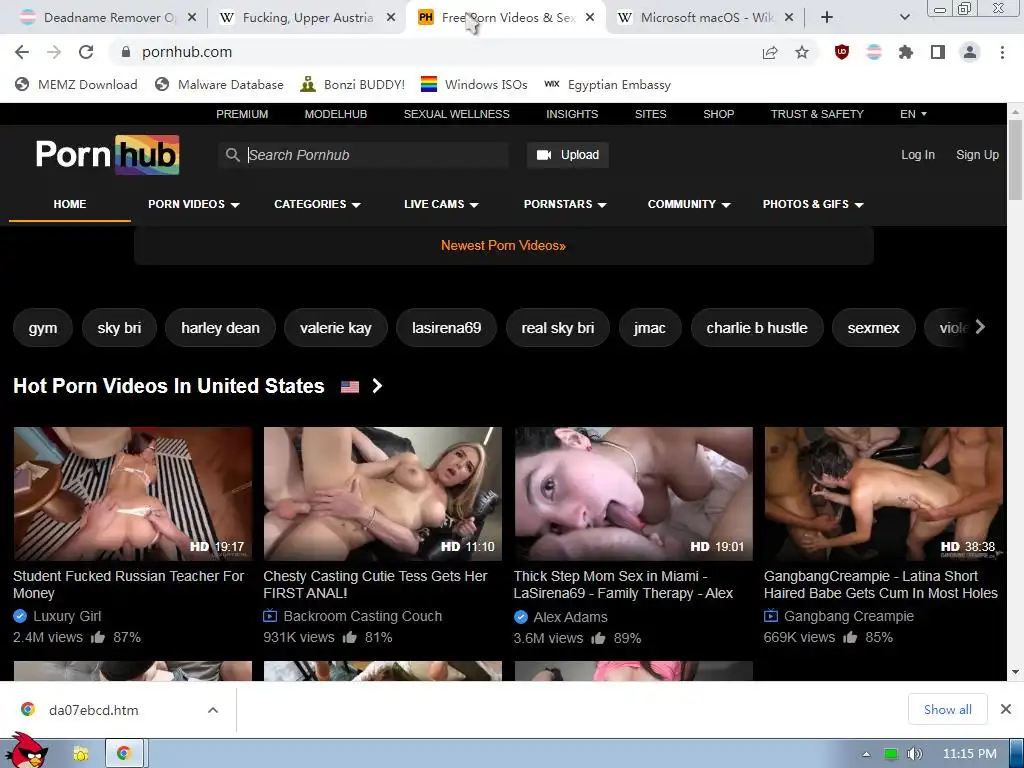The height and width of the screenshot is (768, 1024).
Task: Open the volume speaker tray icon
Action: (x=914, y=754)
